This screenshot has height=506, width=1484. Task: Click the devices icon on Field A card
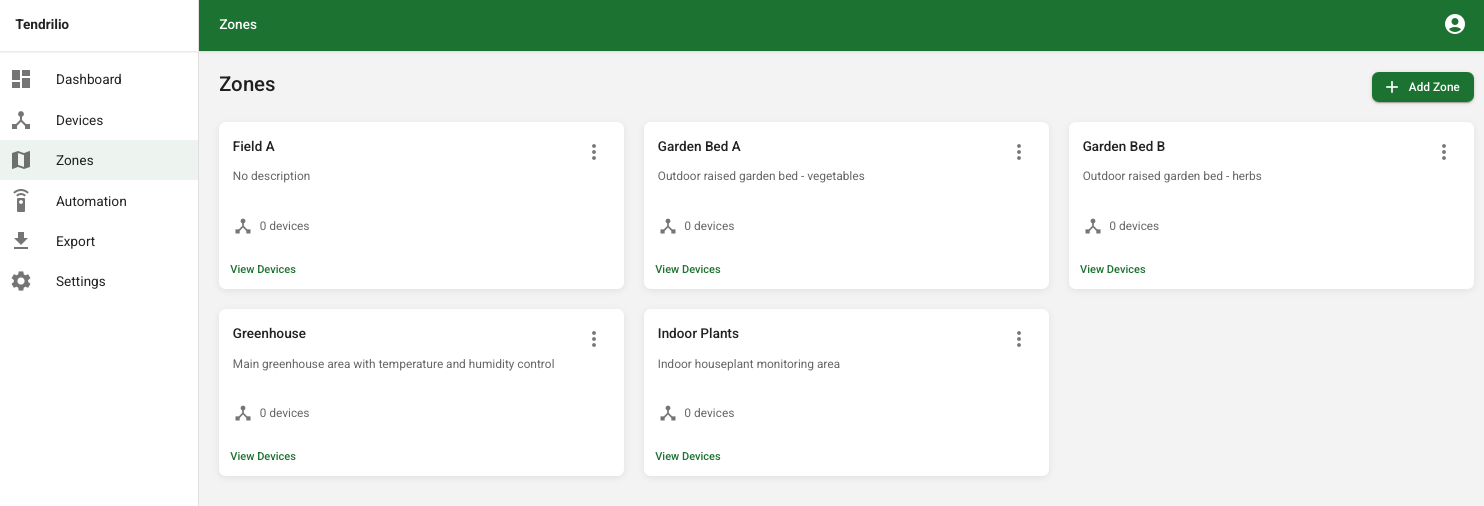pyautogui.click(x=243, y=226)
